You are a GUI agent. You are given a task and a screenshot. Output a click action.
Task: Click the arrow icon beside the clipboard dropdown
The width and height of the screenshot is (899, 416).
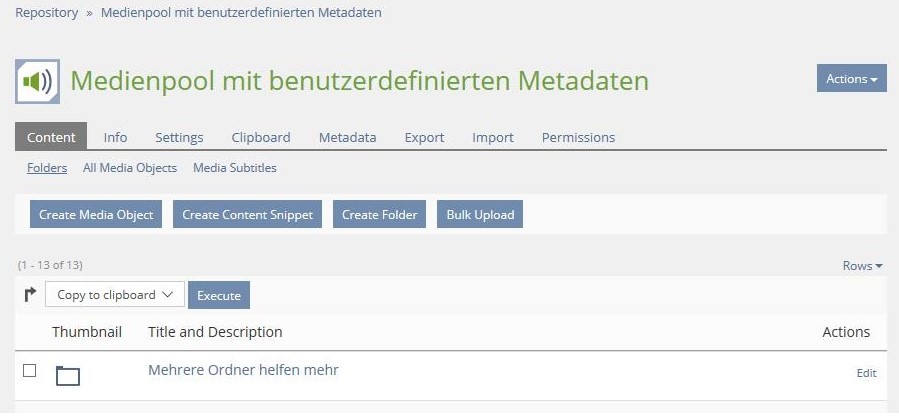(30, 294)
